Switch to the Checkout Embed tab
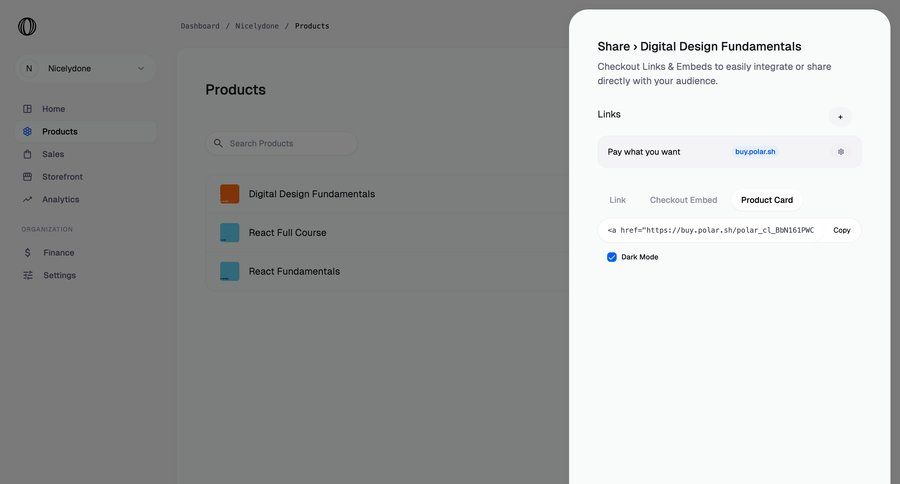This screenshot has height=484, width=900. coord(683,200)
